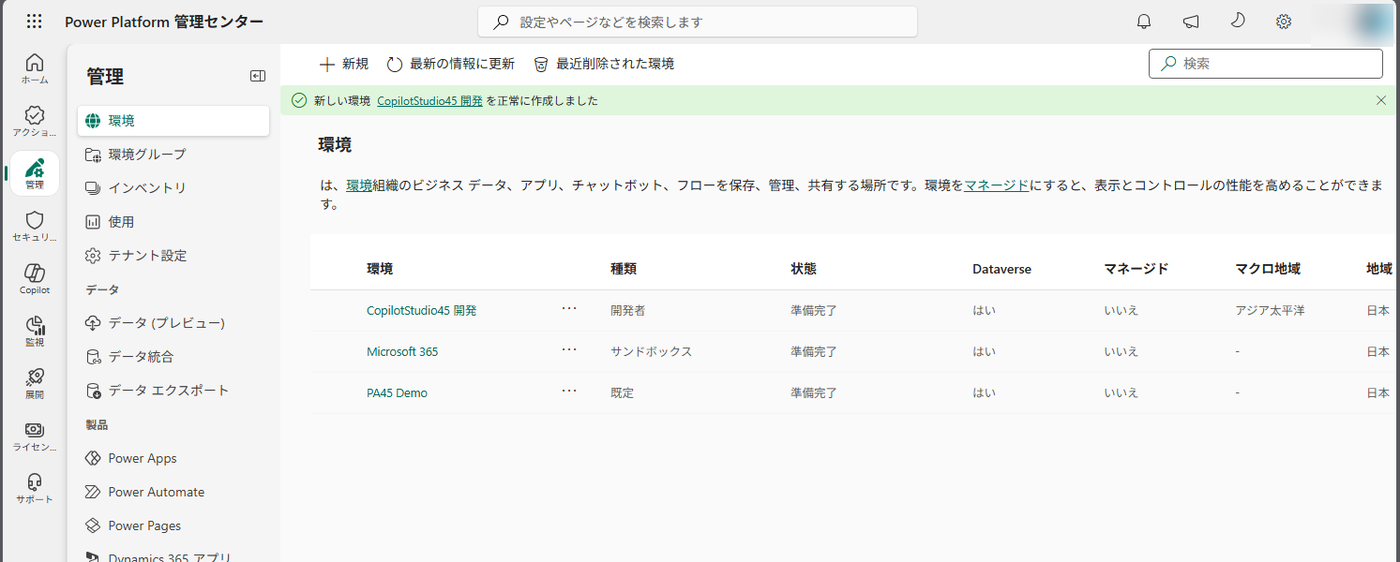Open Deployment (展開) rocket icon

(x=34, y=383)
